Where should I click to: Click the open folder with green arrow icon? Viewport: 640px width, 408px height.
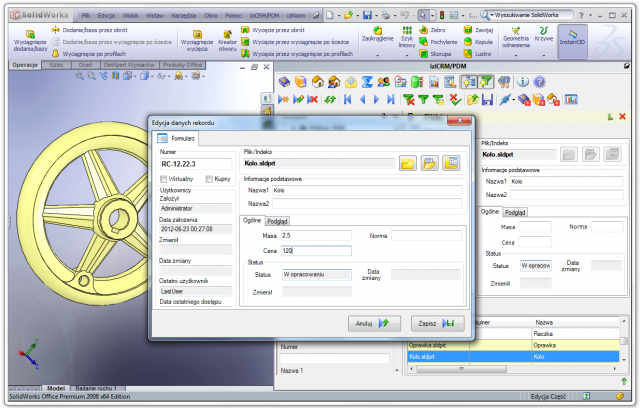tap(473, 99)
